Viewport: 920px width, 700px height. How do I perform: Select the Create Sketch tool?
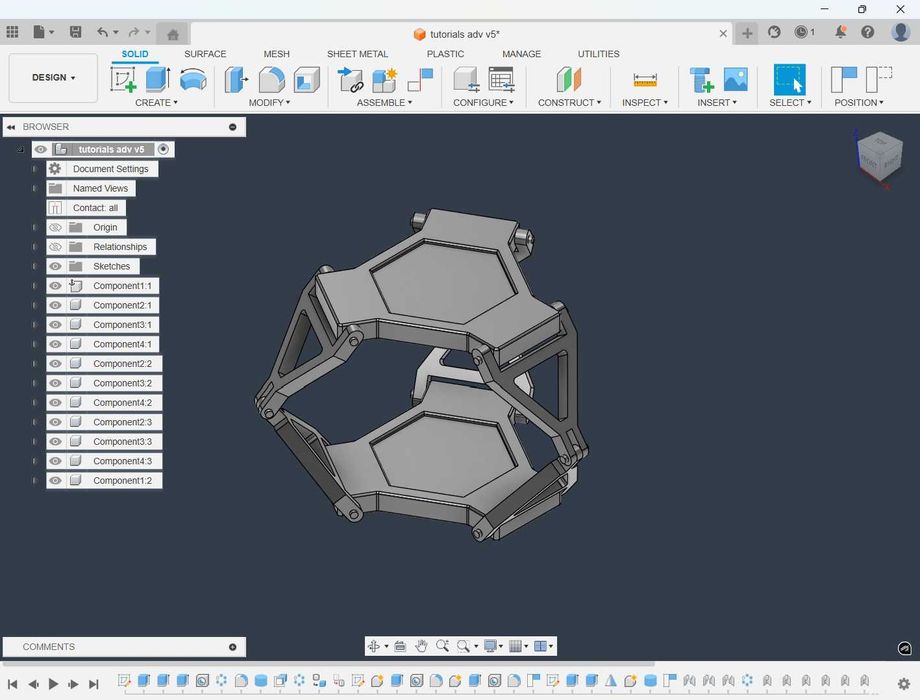123,79
